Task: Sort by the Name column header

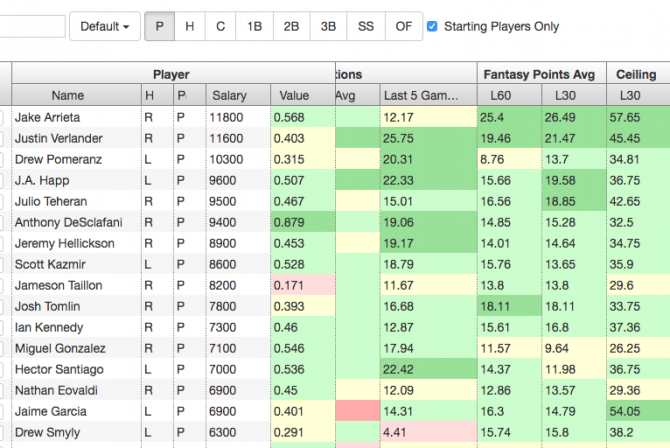Action: tap(76, 95)
